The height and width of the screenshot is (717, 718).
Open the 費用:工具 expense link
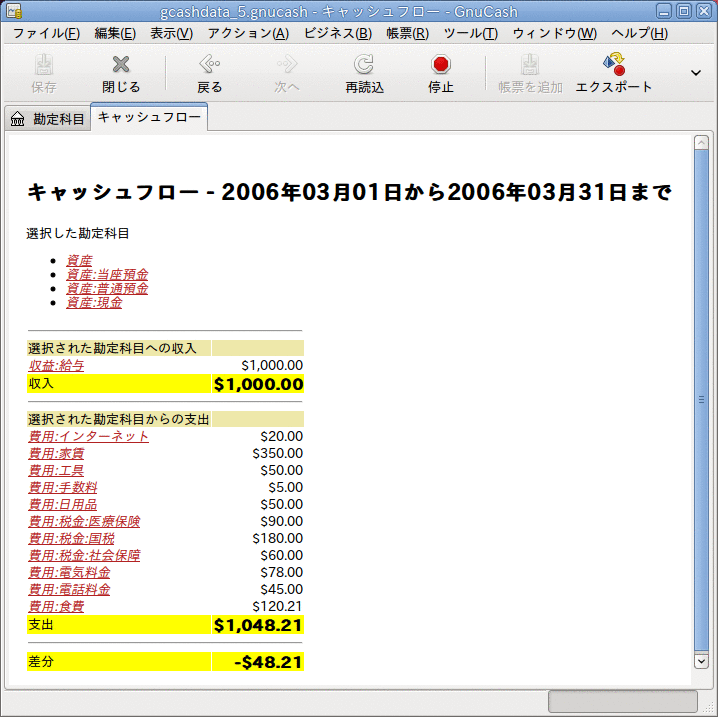[x=56, y=470]
